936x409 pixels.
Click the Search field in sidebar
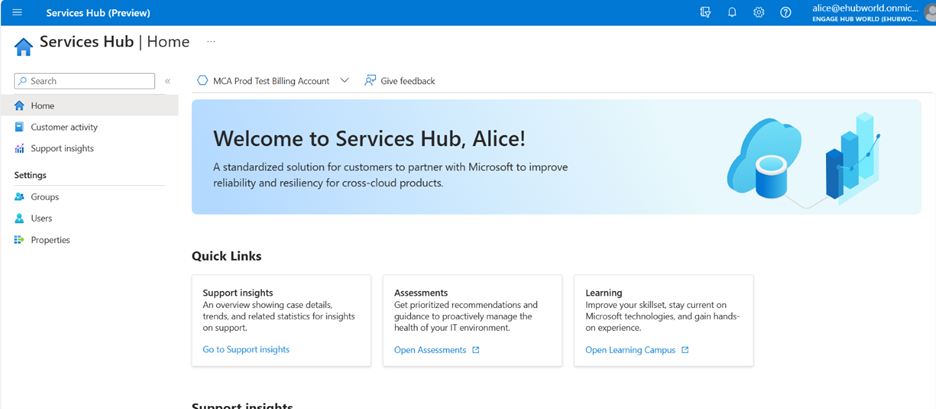84,81
